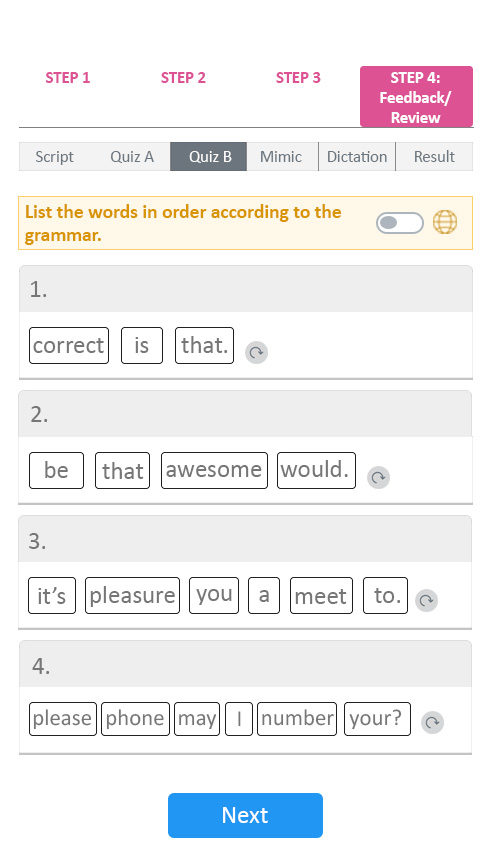View the Result tab
The width and height of the screenshot is (490, 864).
[434, 156]
